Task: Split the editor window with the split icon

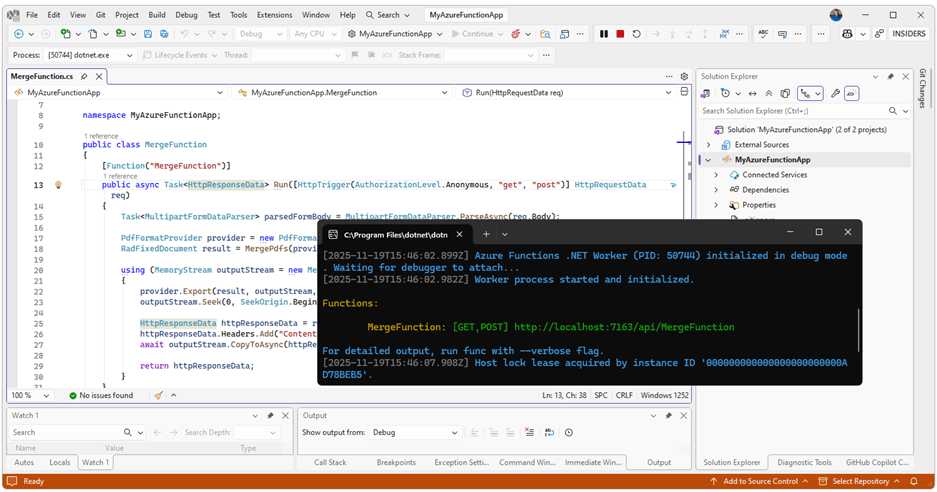Action: pos(684,92)
